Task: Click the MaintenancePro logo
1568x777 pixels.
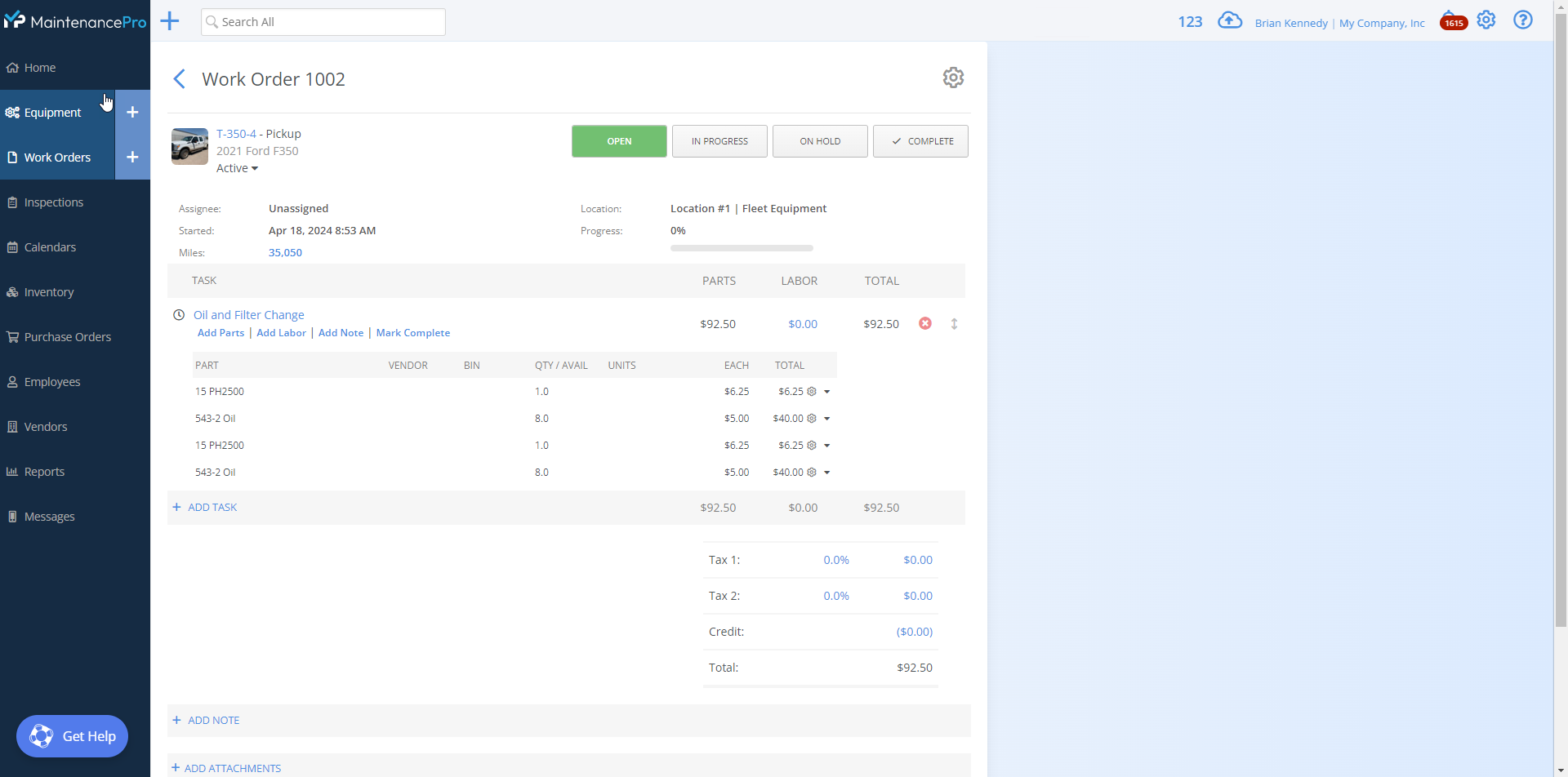Action: coord(74,21)
